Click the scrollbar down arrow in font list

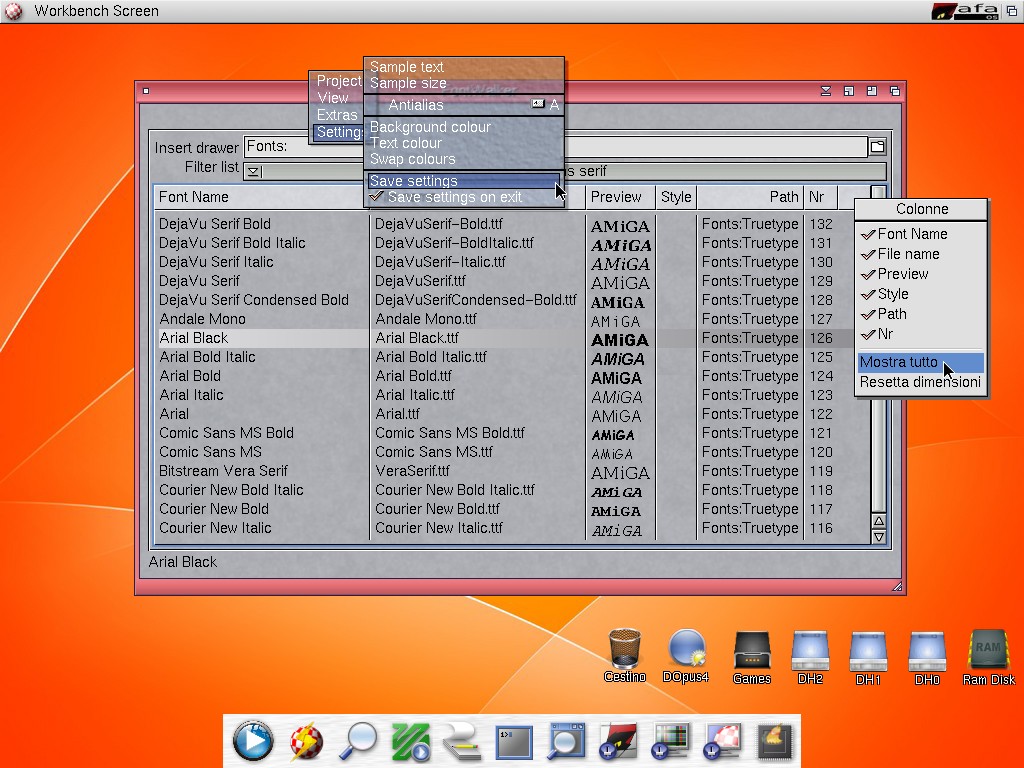pos(878,537)
